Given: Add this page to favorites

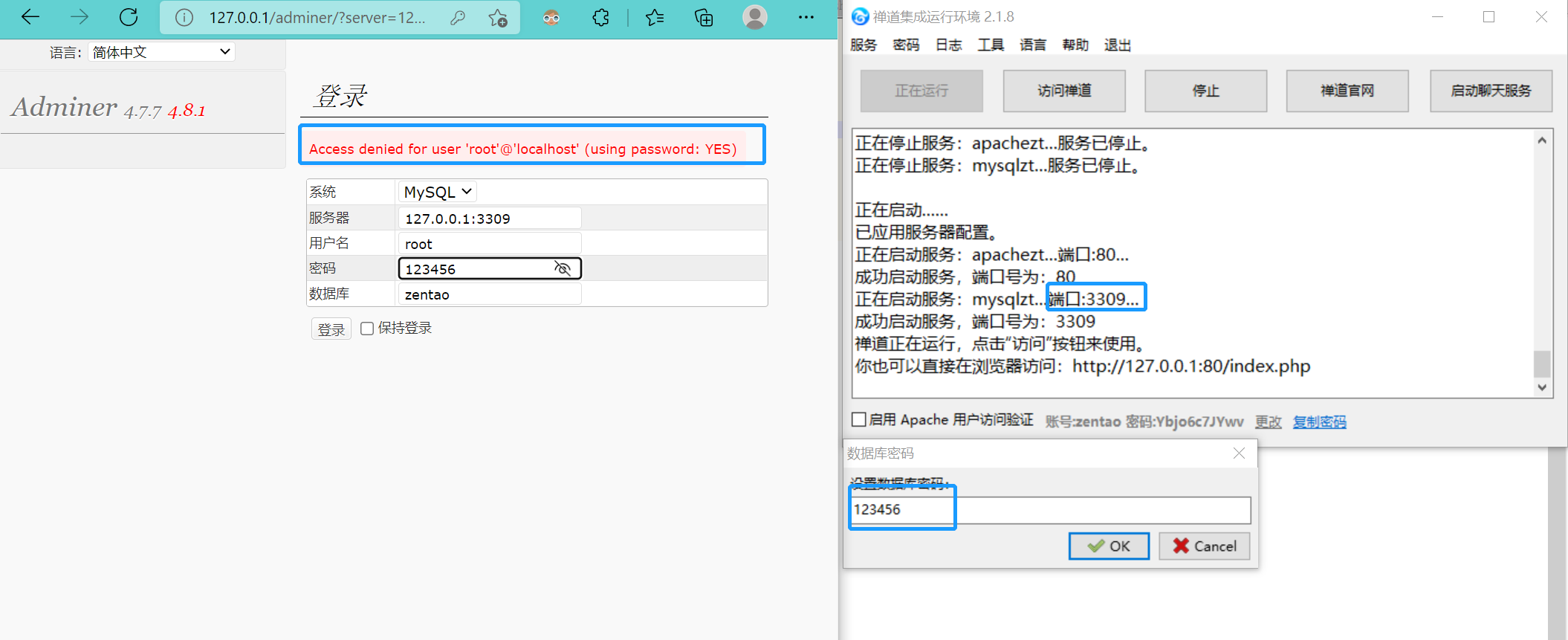Looking at the screenshot, I should click(x=498, y=18).
